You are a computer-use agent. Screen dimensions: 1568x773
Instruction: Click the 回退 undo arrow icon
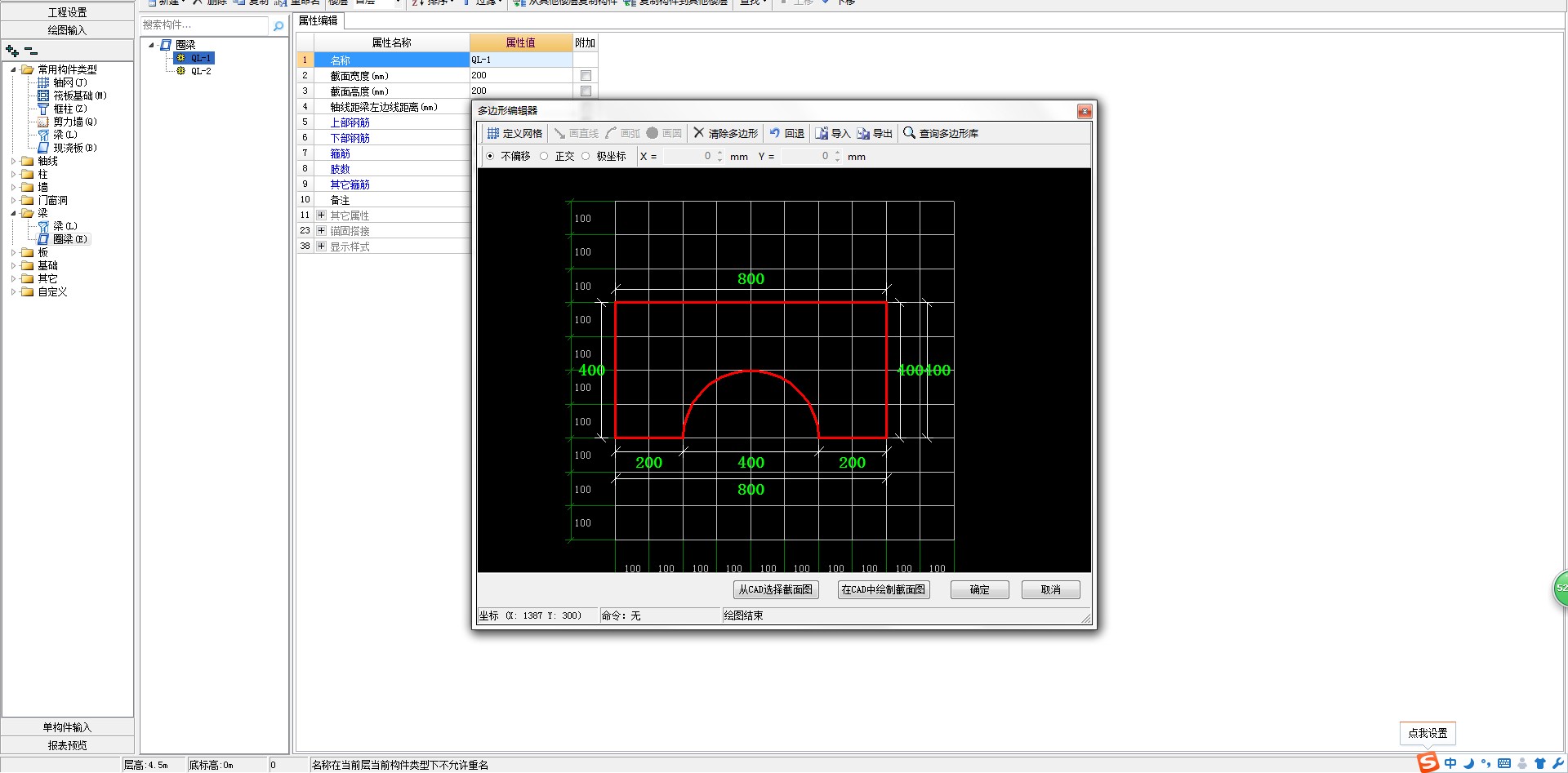click(774, 133)
